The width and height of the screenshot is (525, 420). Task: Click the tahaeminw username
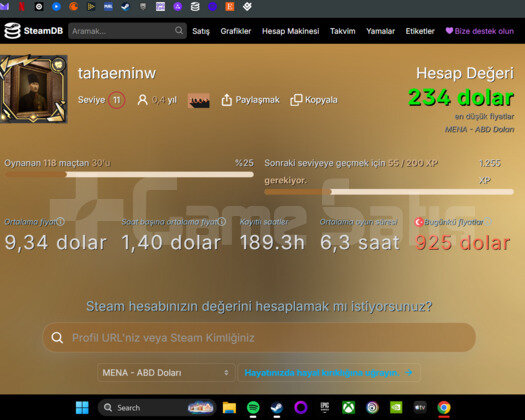tap(117, 73)
